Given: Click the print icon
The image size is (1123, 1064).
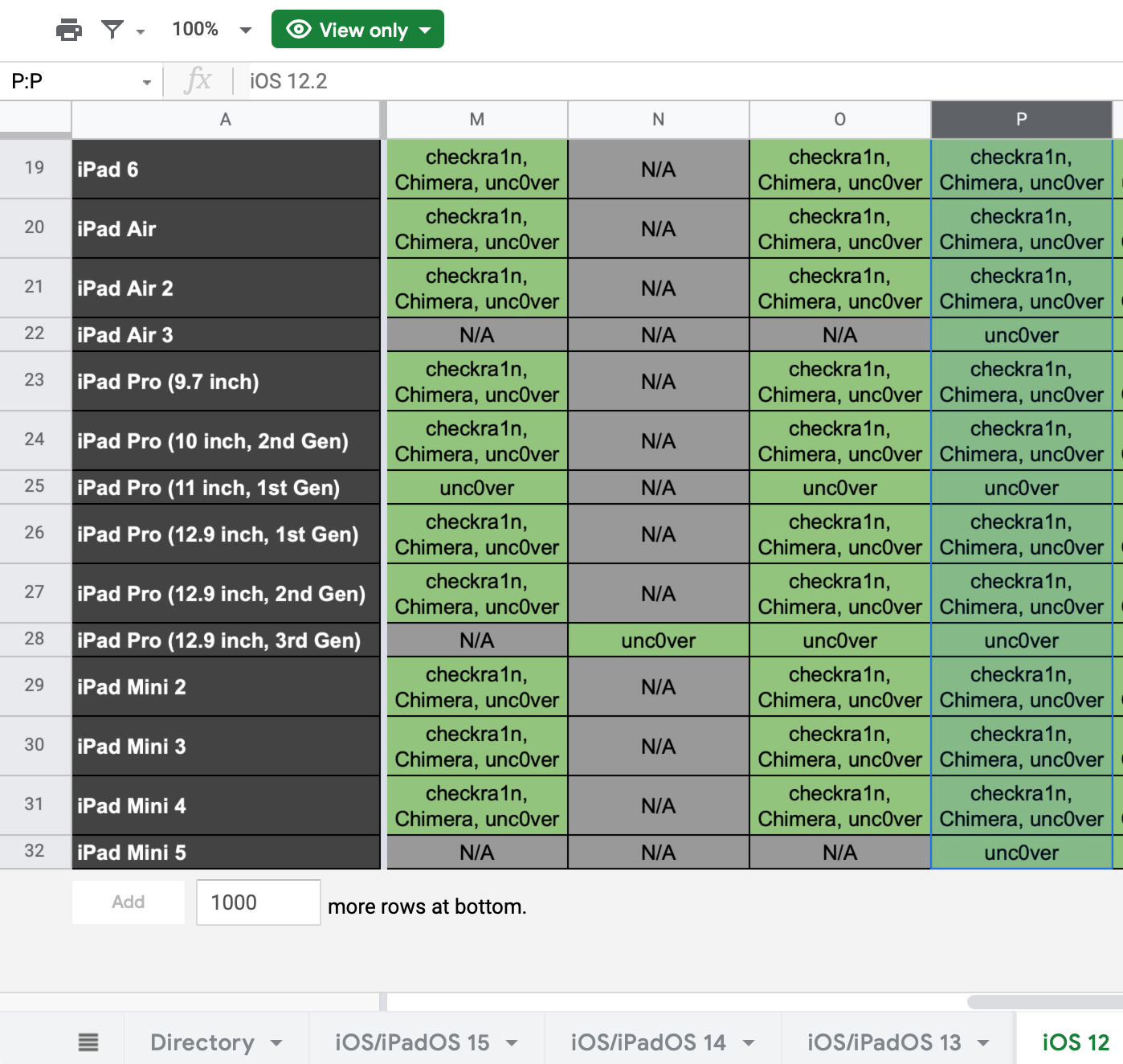Looking at the screenshot, I should click(x=69, y=30).
